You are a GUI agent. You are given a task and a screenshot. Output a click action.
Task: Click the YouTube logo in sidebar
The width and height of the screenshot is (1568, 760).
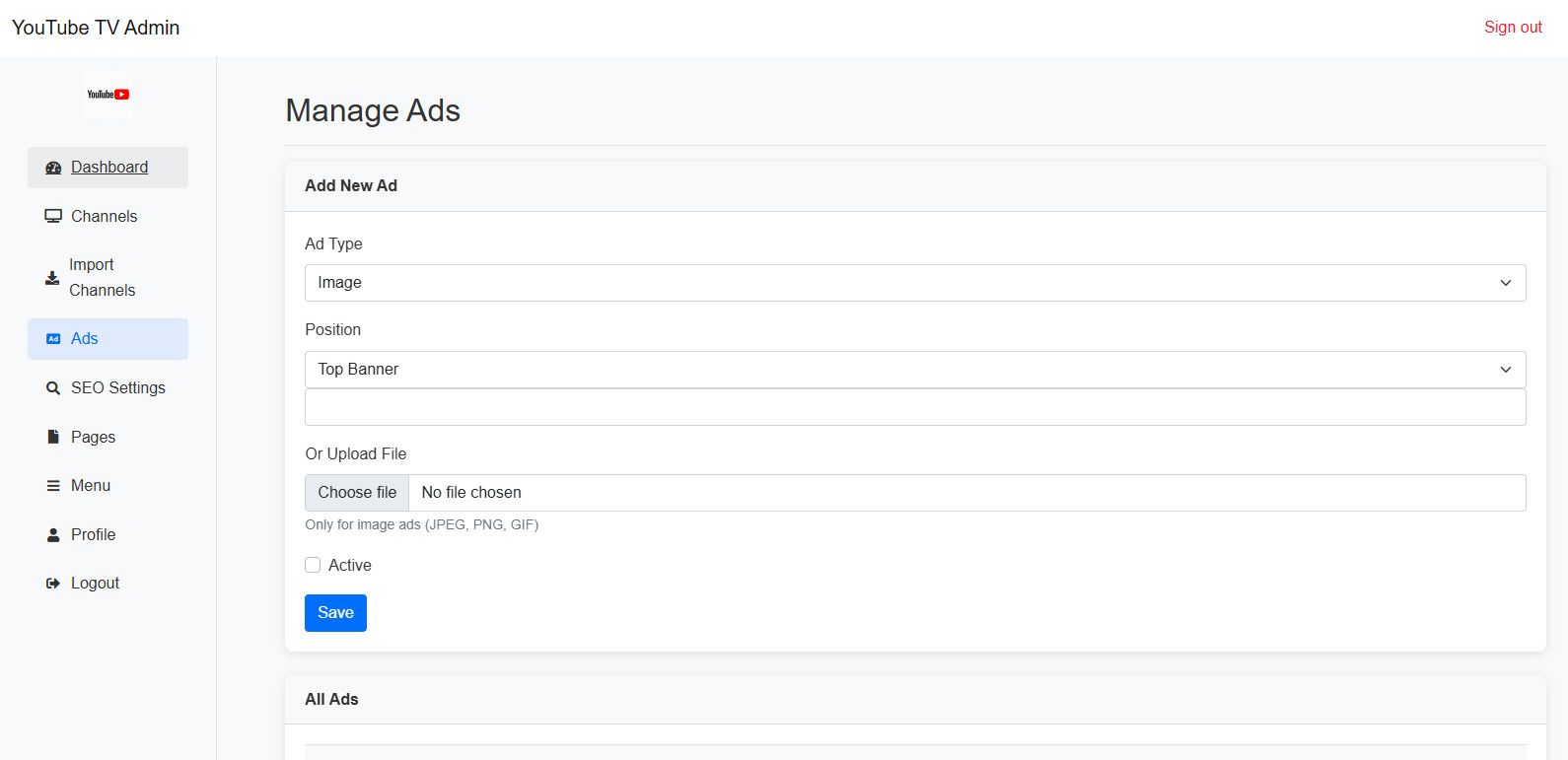107,95
